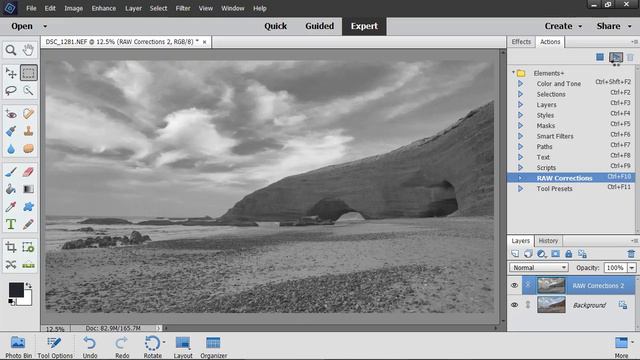Screen dimensions: 640x360
Task: Click the Redo button
Action: (122, 347)
